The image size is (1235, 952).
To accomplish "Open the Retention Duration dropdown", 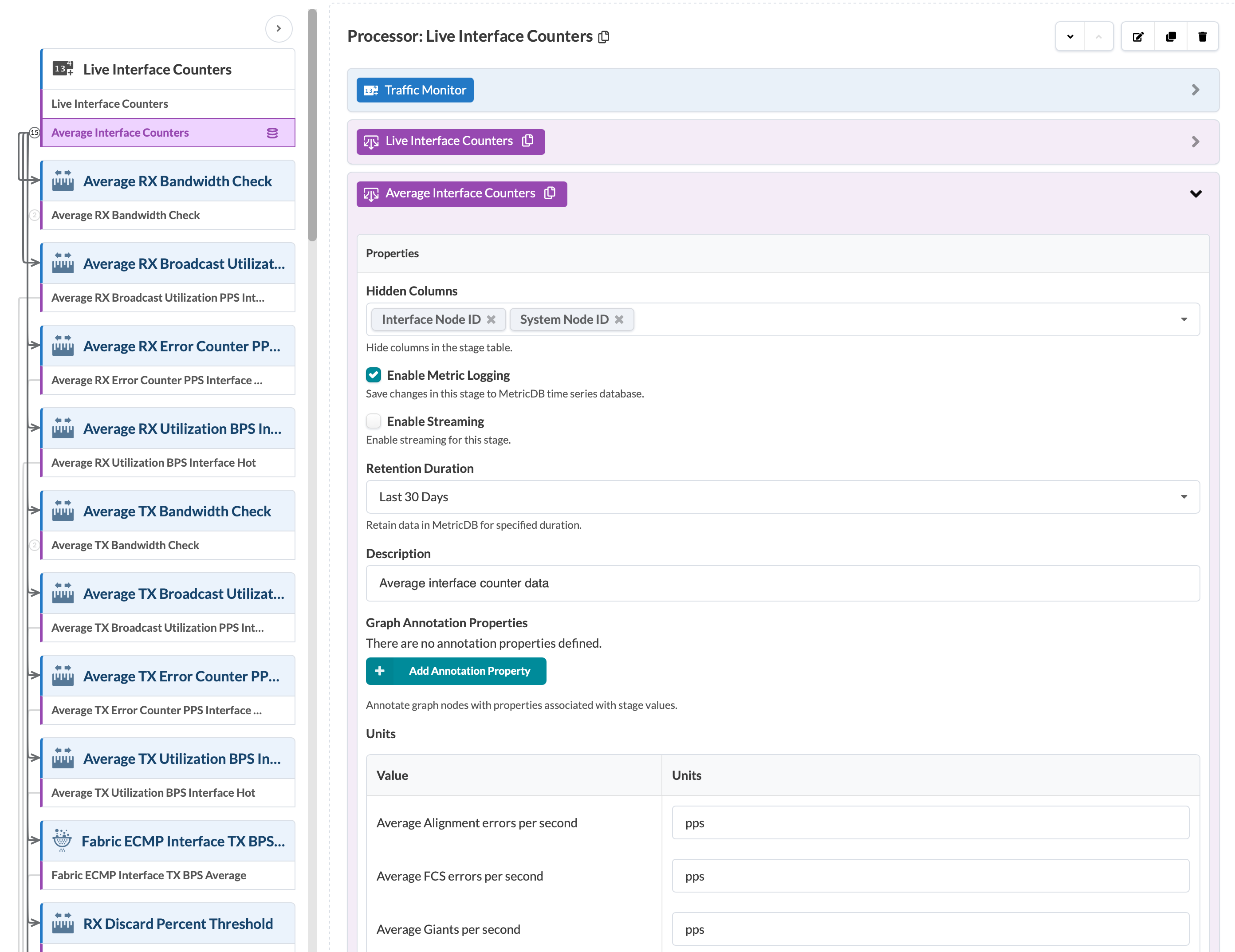I will point(783,497).
